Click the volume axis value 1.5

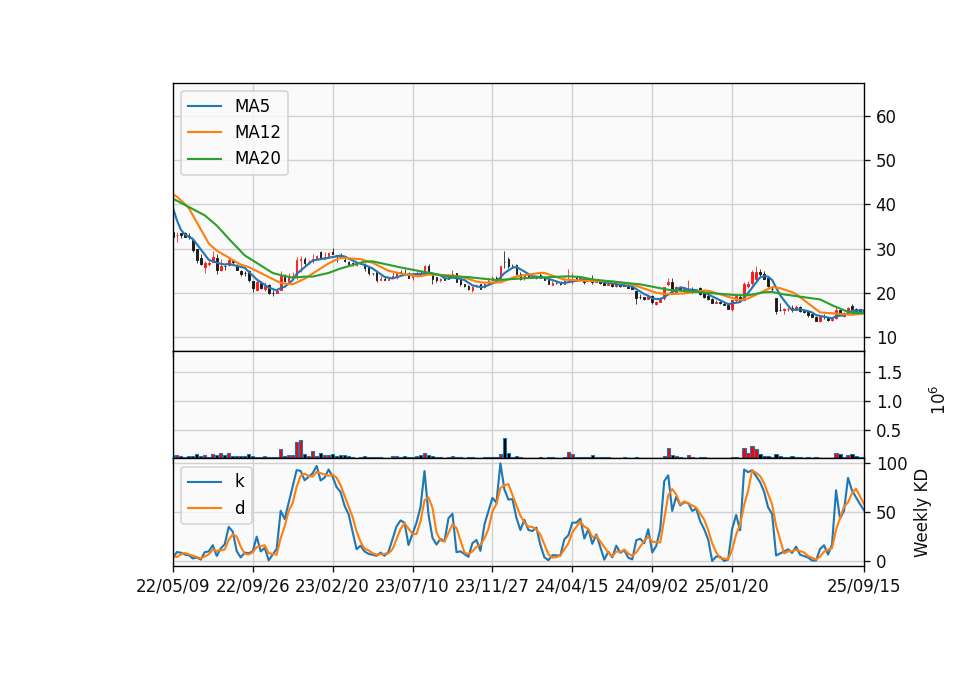[x=889, y=373]
